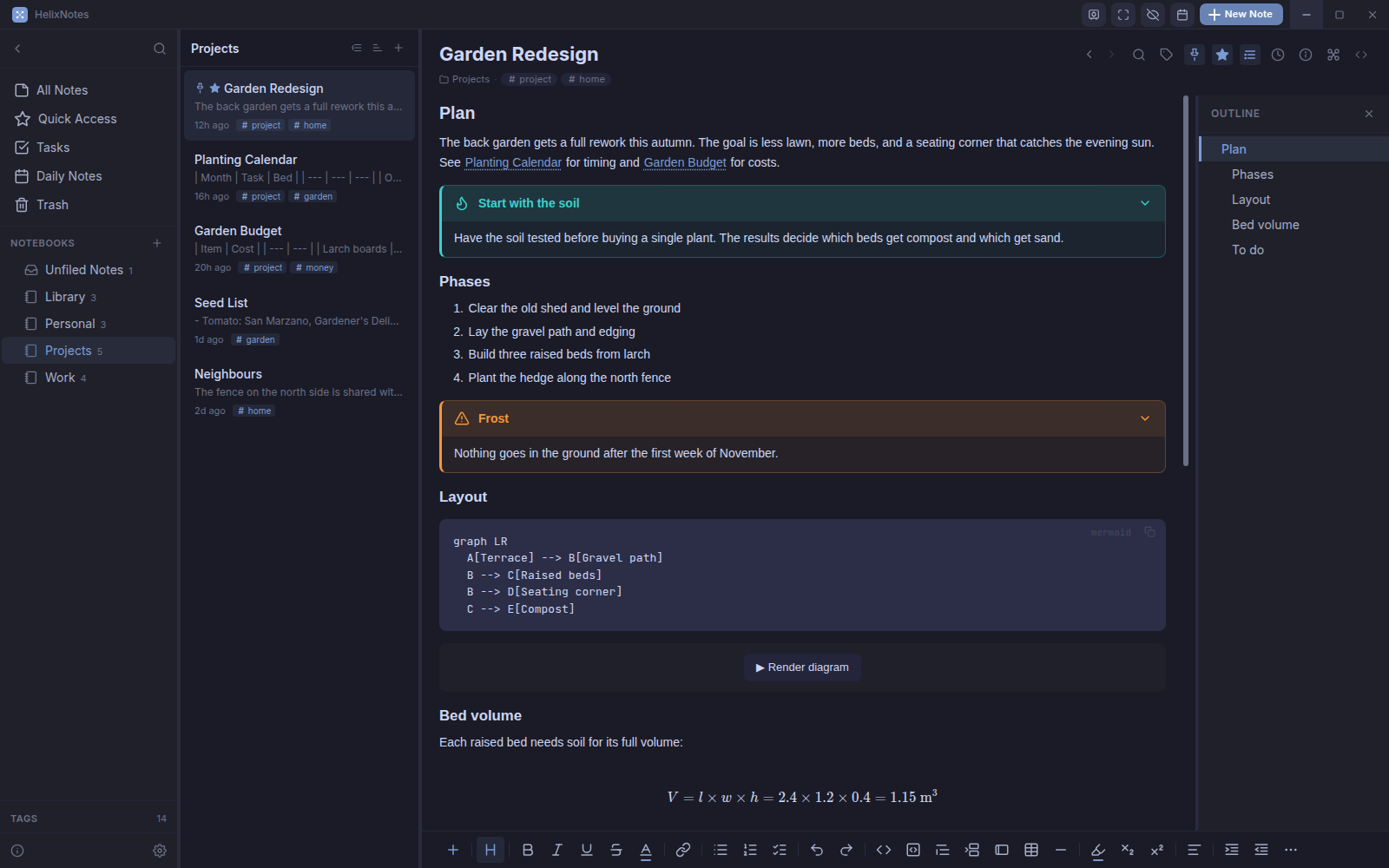Screen dimensions: 1389x868
Task: Open the checklist formatting icon
Action: click(x=780, y=850)
